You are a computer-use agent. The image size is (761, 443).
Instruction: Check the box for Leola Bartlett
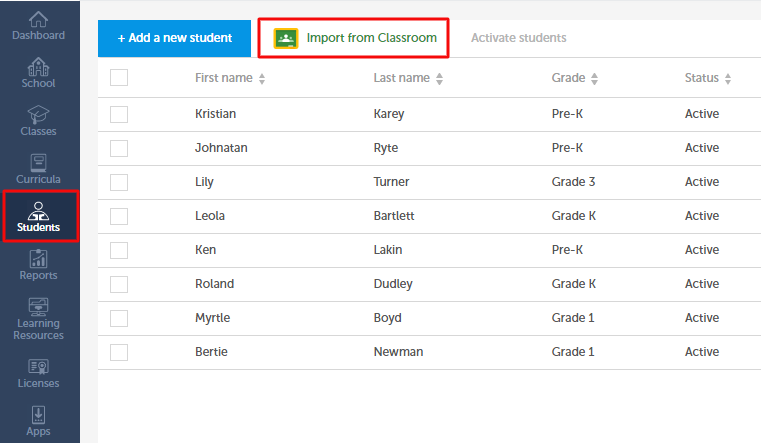(119, 216)
